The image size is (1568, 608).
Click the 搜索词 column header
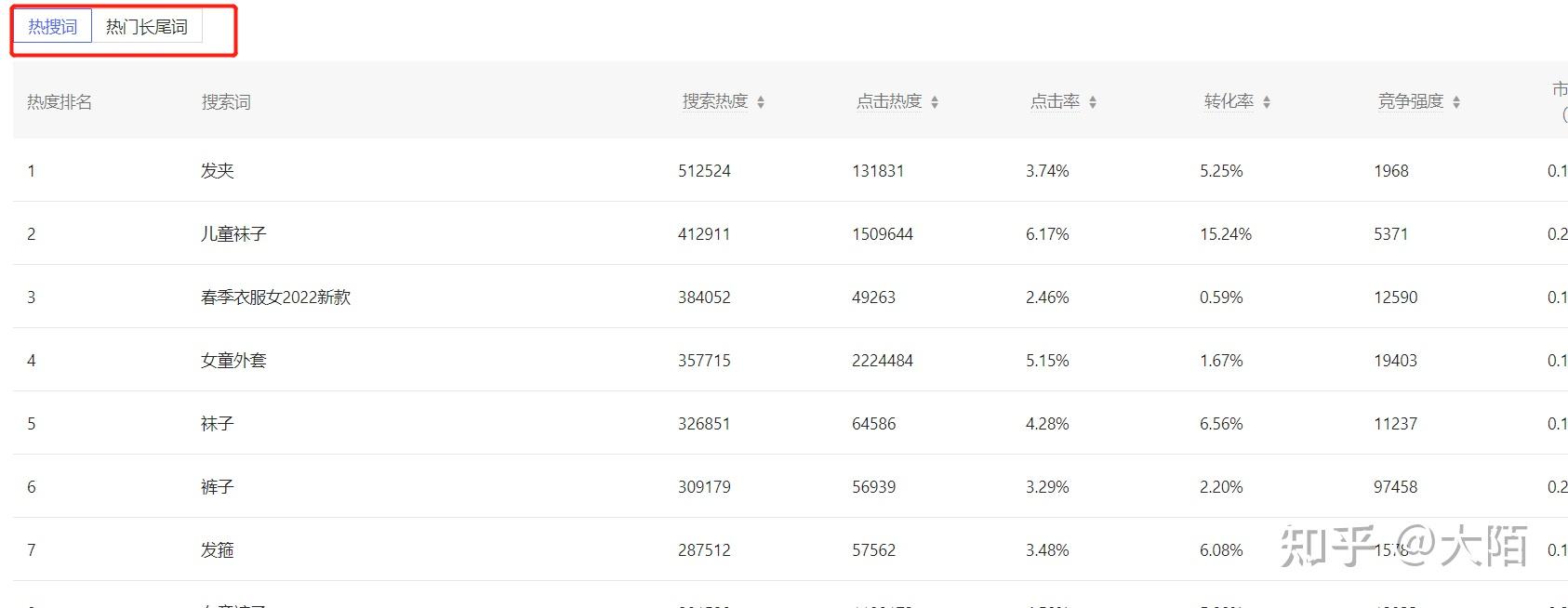coord(226,102)
